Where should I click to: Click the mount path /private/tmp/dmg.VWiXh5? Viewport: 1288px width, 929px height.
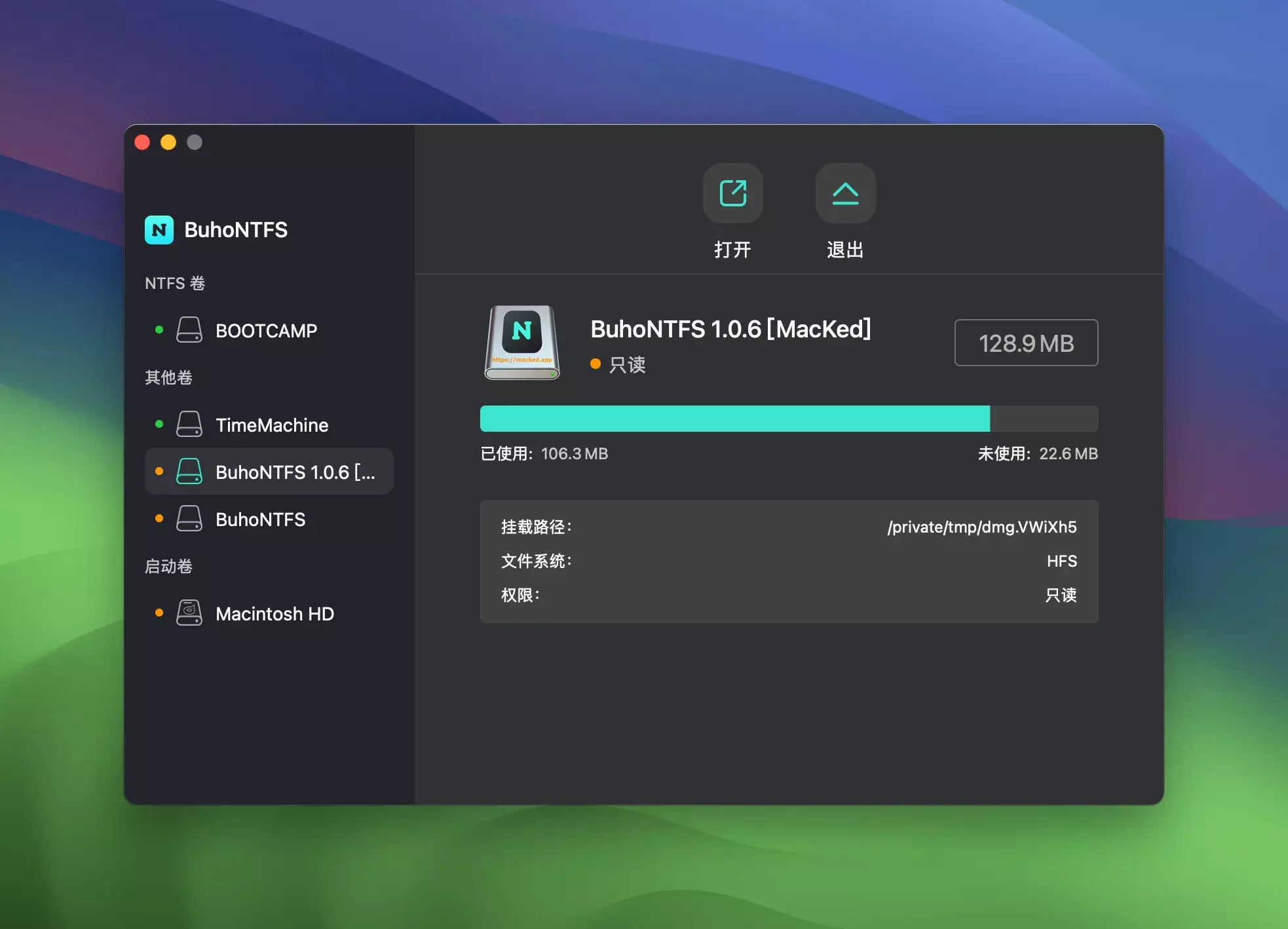[981, 527]
